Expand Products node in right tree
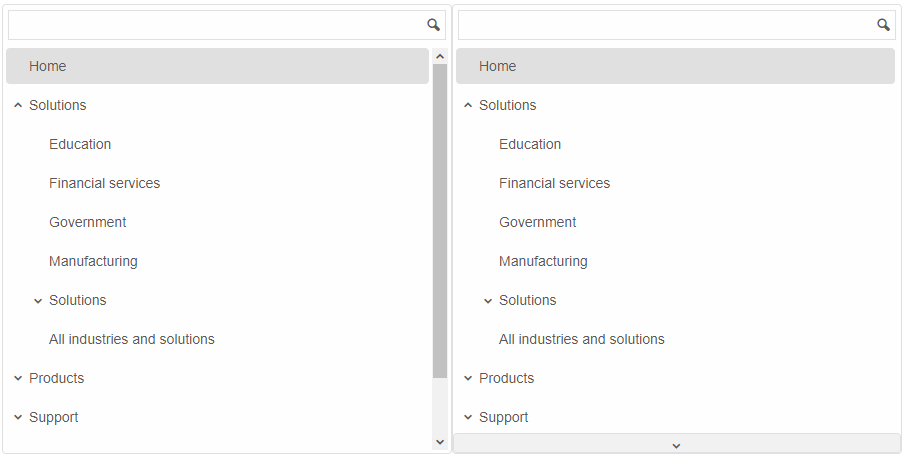Viewport: 909px width, 463px height. pyautogui.click(x=468, y=378)
